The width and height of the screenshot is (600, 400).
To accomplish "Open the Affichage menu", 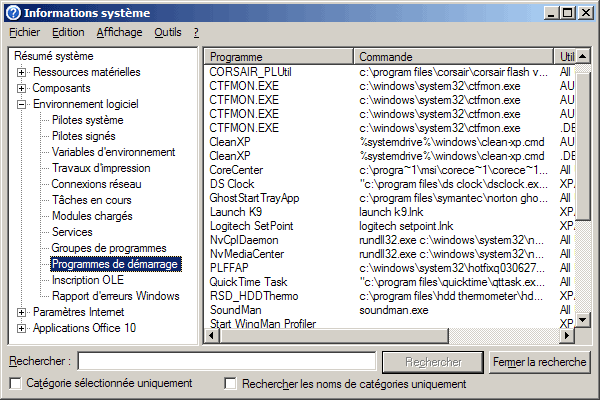I will coord(119,32).
